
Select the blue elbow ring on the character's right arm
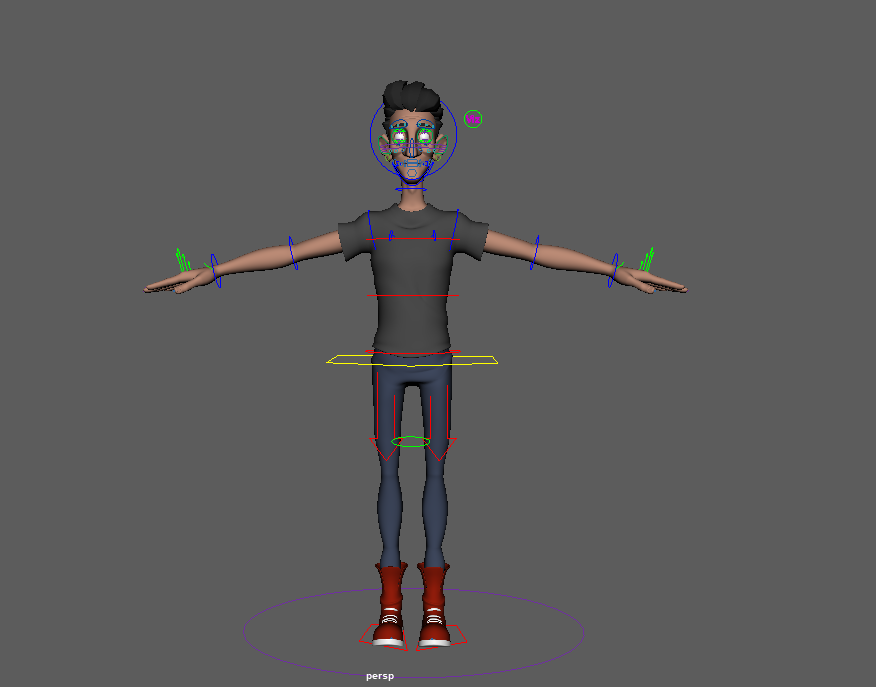point(292,251)
